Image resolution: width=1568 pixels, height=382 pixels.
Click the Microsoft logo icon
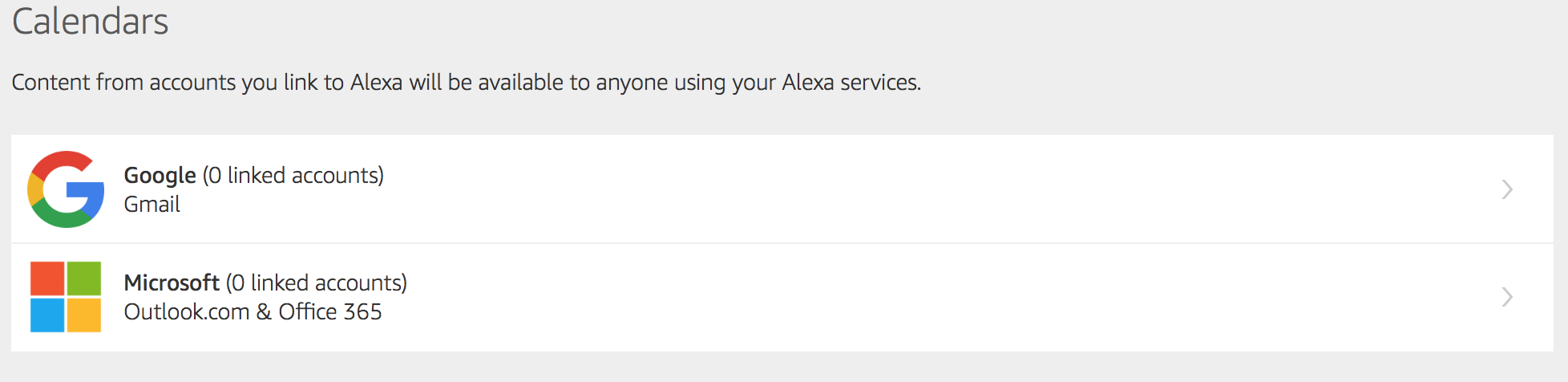(x=66, y=297)
